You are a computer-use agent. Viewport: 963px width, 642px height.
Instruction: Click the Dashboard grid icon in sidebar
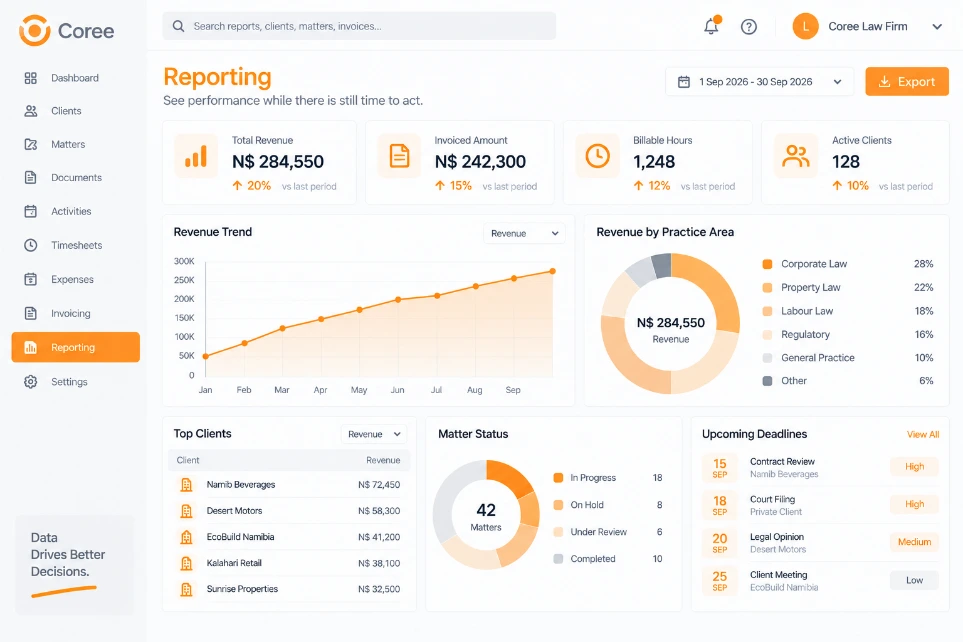31,78
